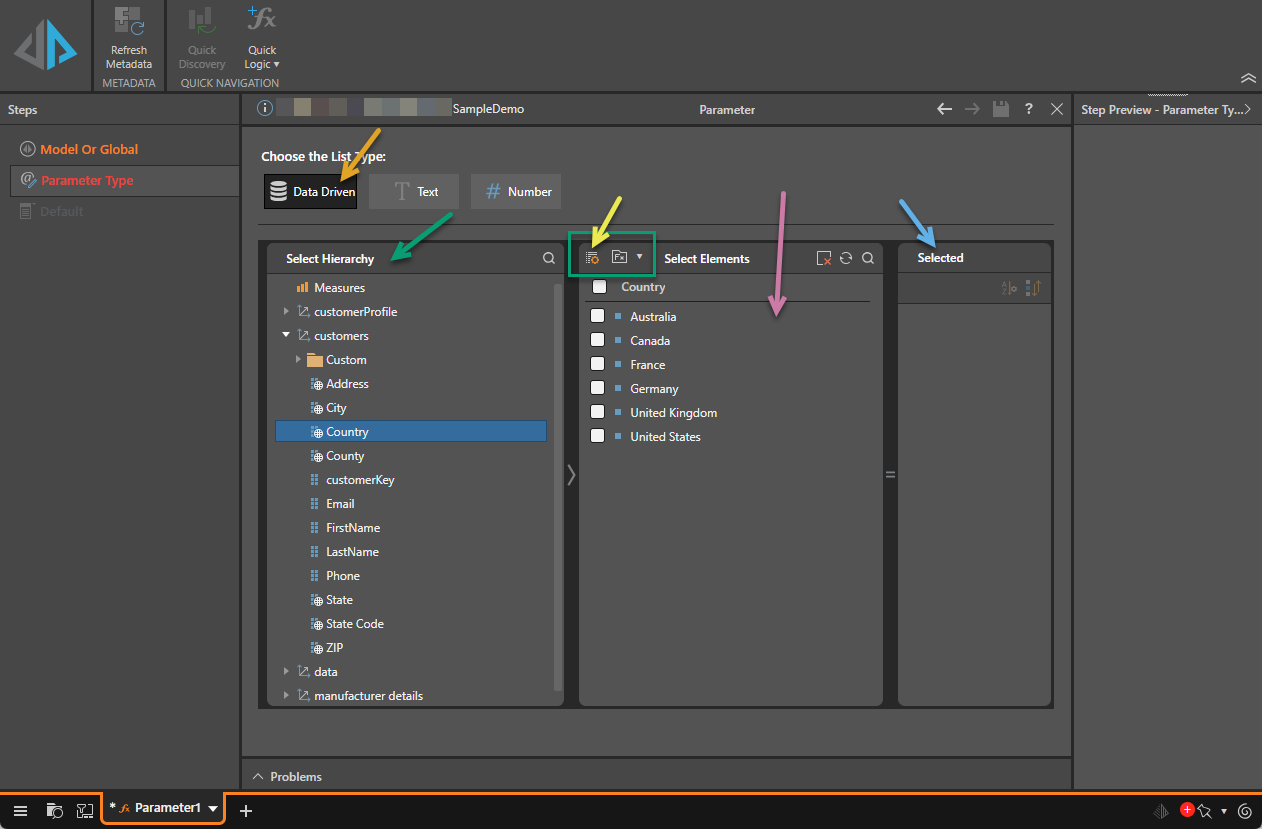Click the Refresh Metadata icon
Image resolution: width=1262 pixels, height=829 pixels.
pos(128,22)
